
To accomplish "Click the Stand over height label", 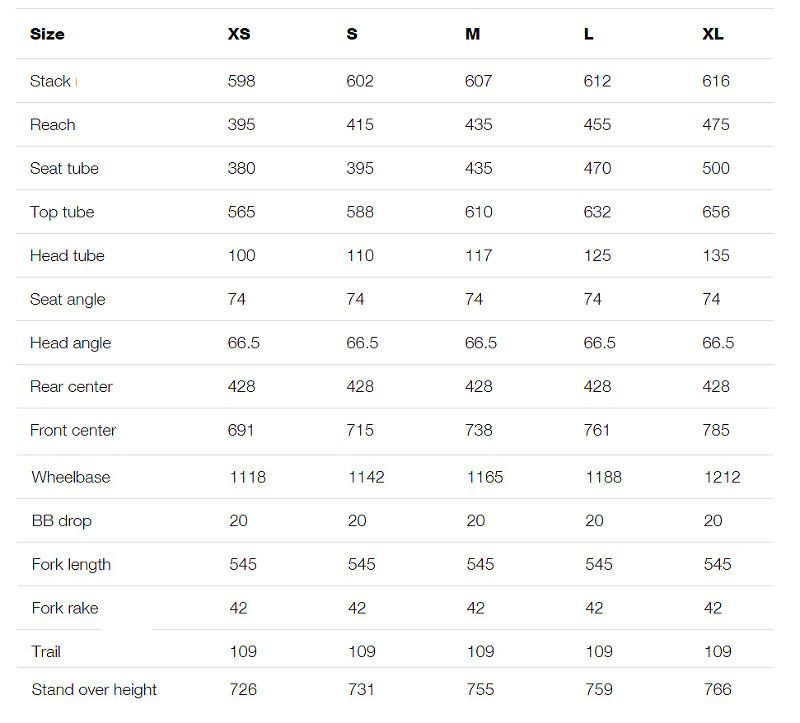I will point(94,690).
